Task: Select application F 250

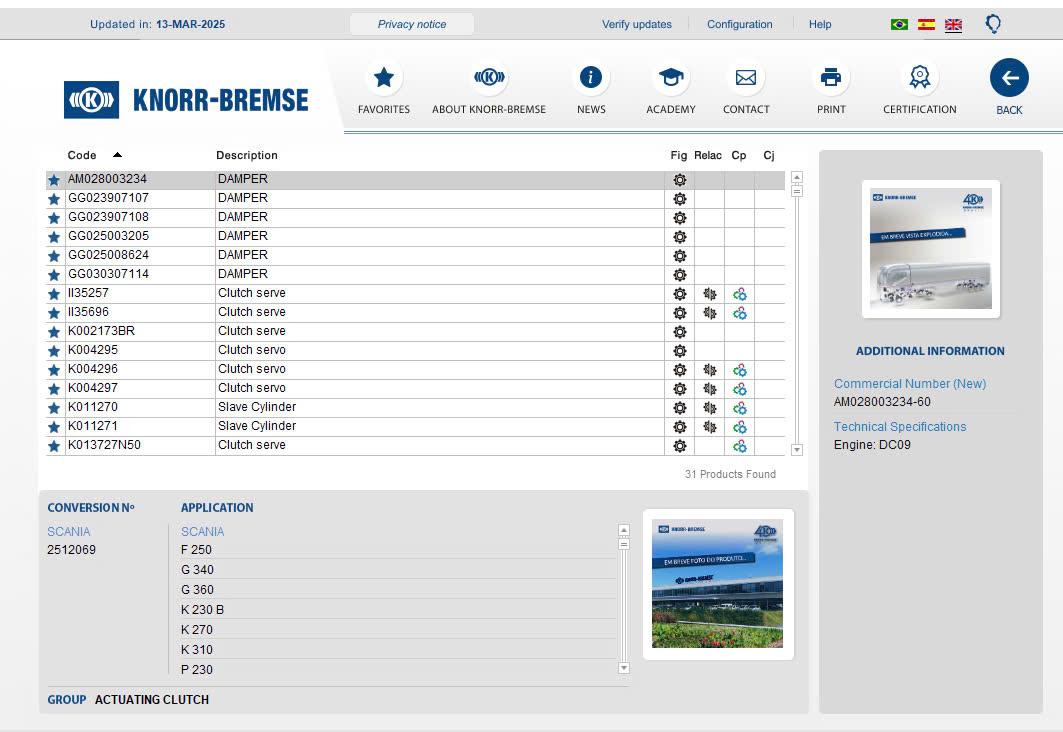Action: pyautogui.click(x=196, y=550)
